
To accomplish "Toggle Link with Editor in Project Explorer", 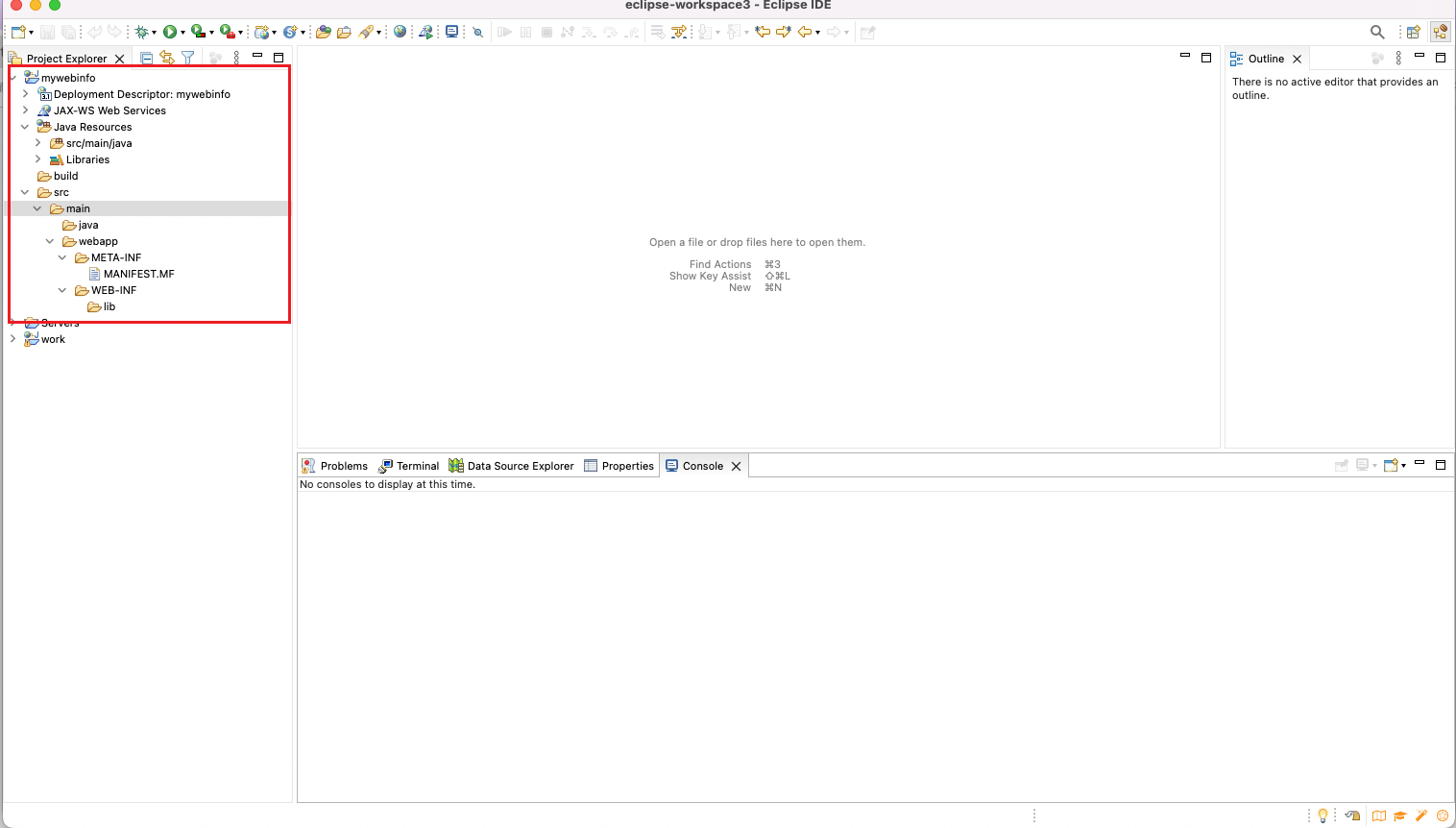I will coord(167,58).
